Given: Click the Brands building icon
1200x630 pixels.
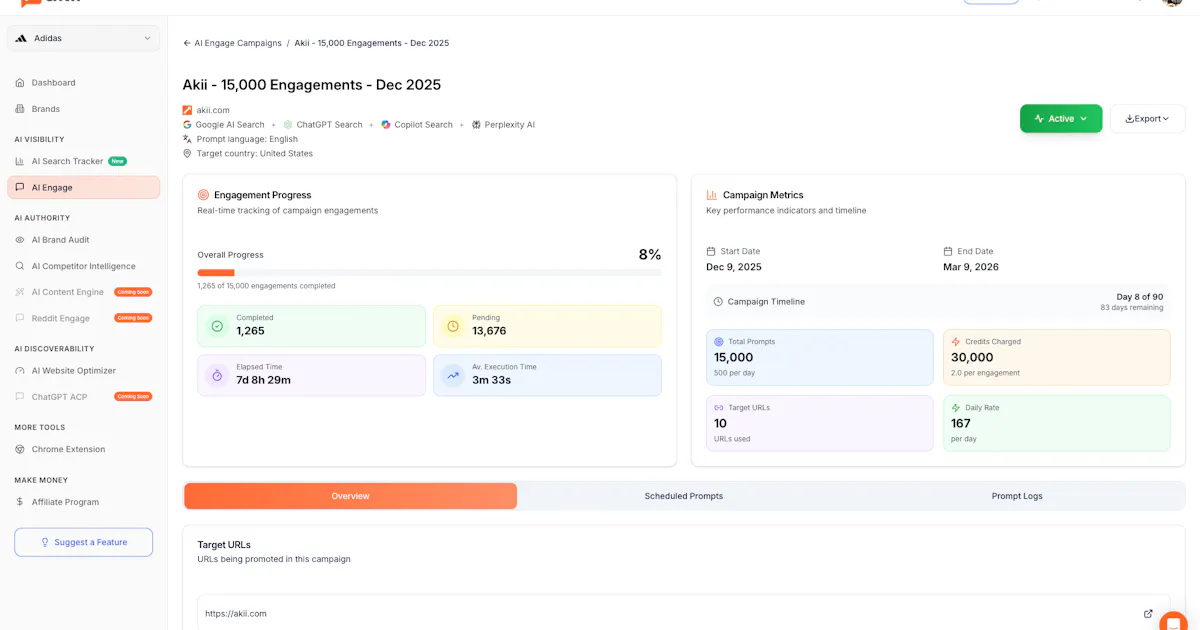Looking at the screenshot, I should (20, 109).
